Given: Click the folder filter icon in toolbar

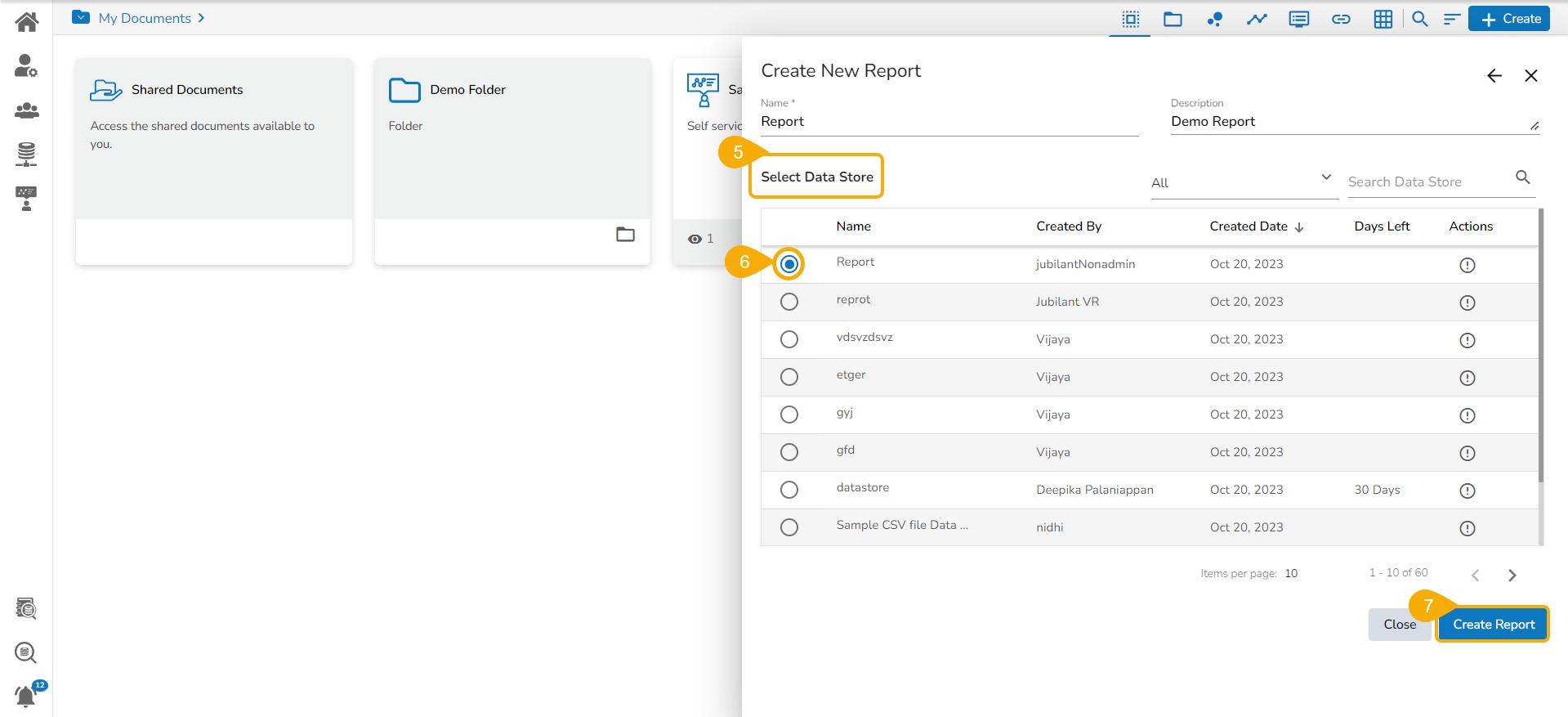Looking at the screenshot, I should pos(1173,19).
